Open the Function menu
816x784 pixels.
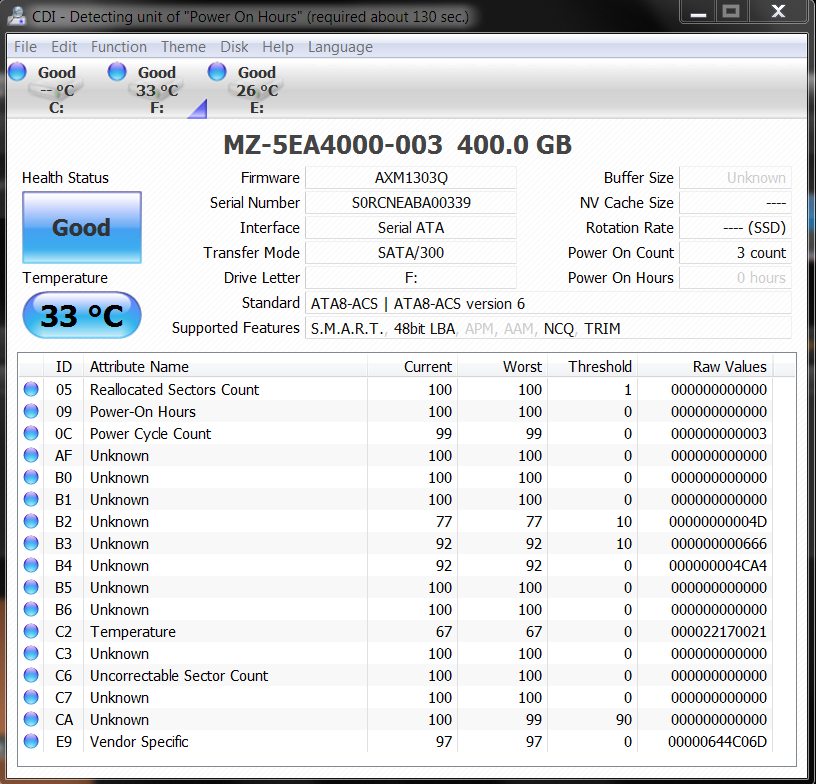(x=118, y=47)
